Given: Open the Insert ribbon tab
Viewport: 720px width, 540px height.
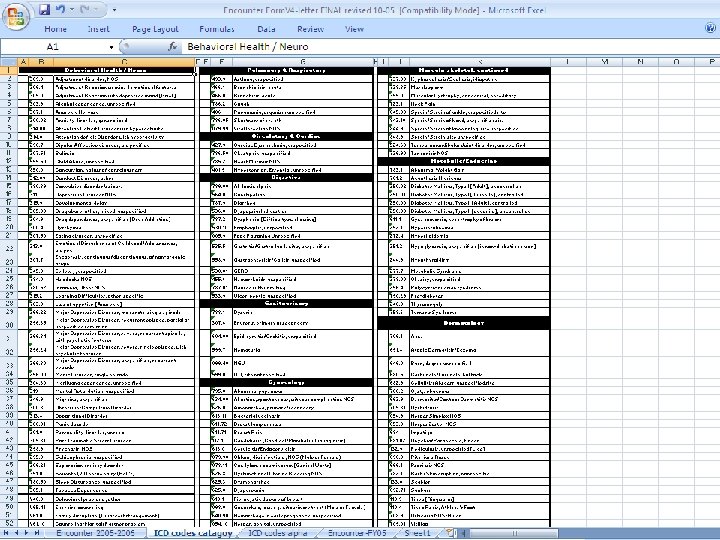Looking at the screenshot, I should 98,29.
